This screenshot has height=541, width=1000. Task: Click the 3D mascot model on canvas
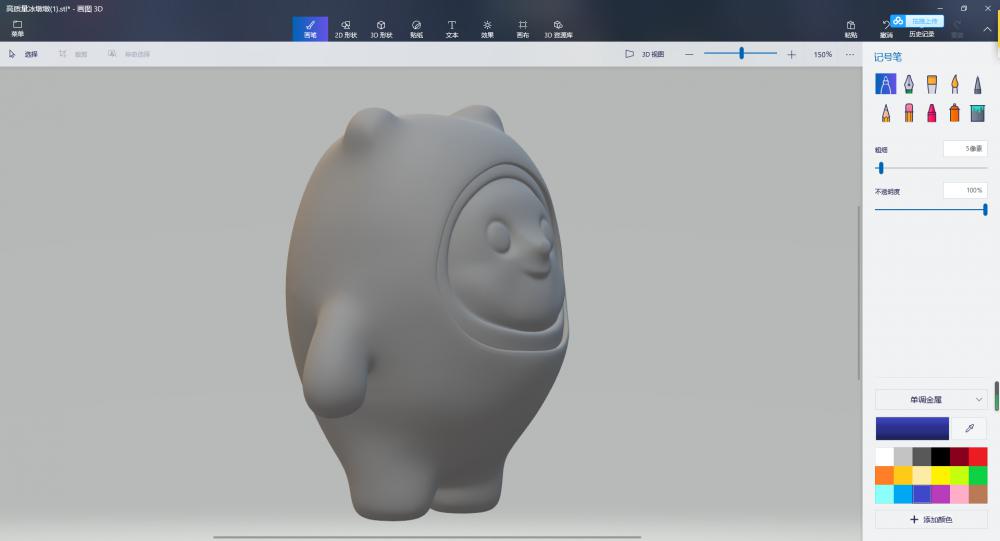427,313
